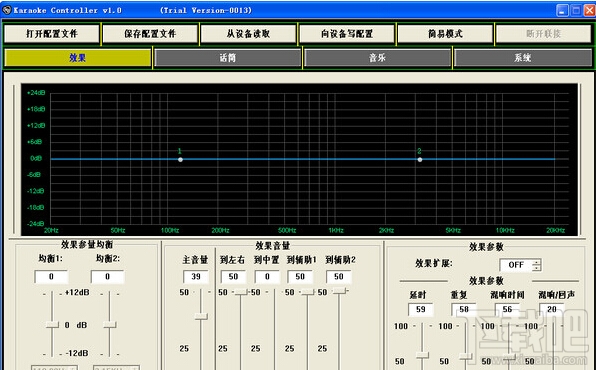Viewport: 596px width, 370px height.
Task: Click the 到辅助1 value field
Action: coord(300,276)
